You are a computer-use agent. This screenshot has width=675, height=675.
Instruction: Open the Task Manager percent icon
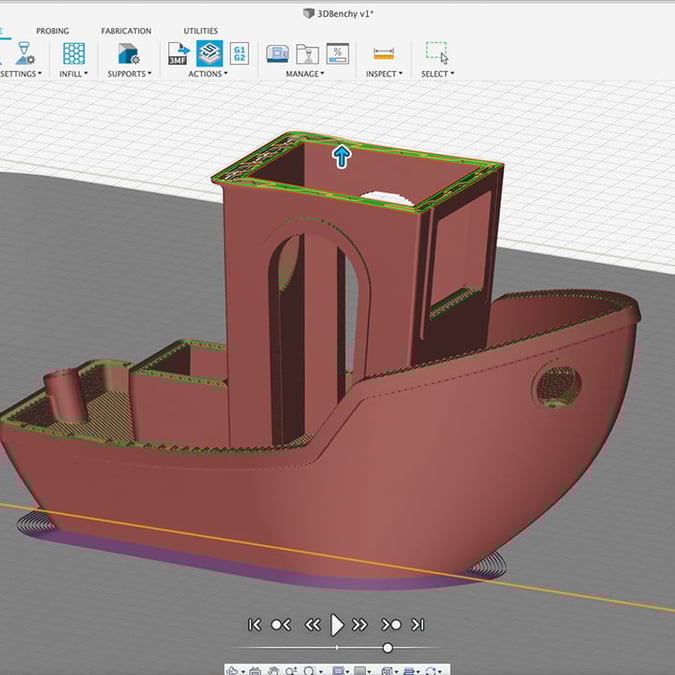338,54
